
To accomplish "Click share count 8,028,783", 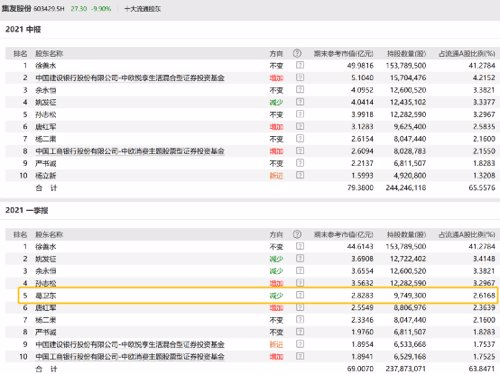I will coord(410,151).
